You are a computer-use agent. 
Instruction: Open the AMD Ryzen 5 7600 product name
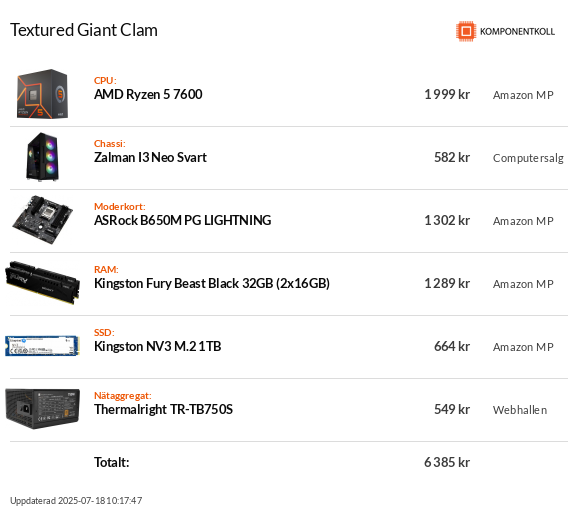(148, 95)
